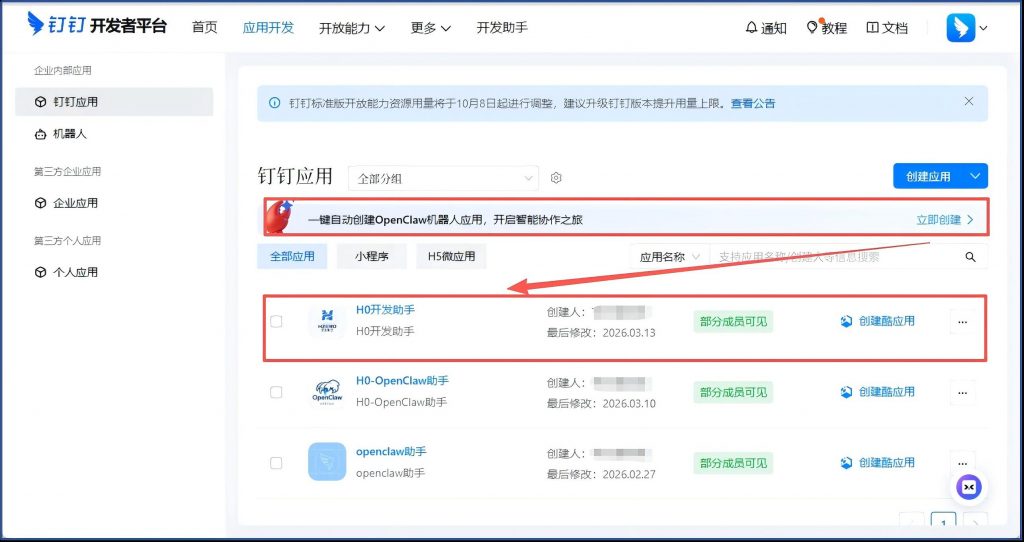
Task: Click the gear icon beside 全部分组
Action: coord(557,178)
